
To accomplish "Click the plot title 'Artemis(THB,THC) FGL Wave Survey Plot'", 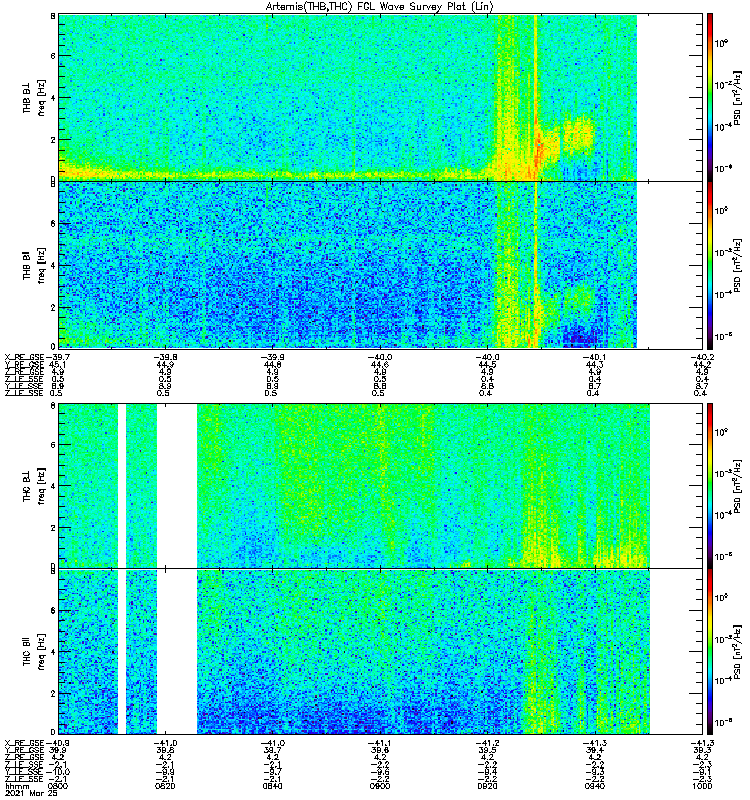I will (x=380, y=7).
